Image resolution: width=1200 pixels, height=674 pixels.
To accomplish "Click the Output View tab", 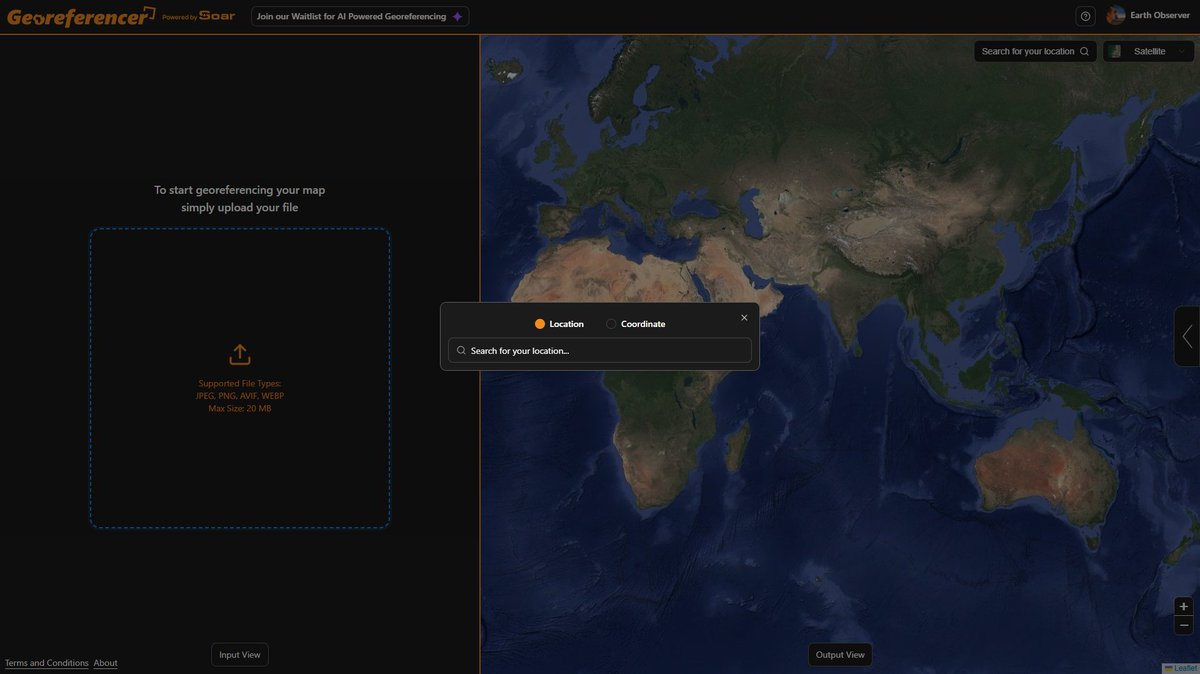I will [840, 654].
